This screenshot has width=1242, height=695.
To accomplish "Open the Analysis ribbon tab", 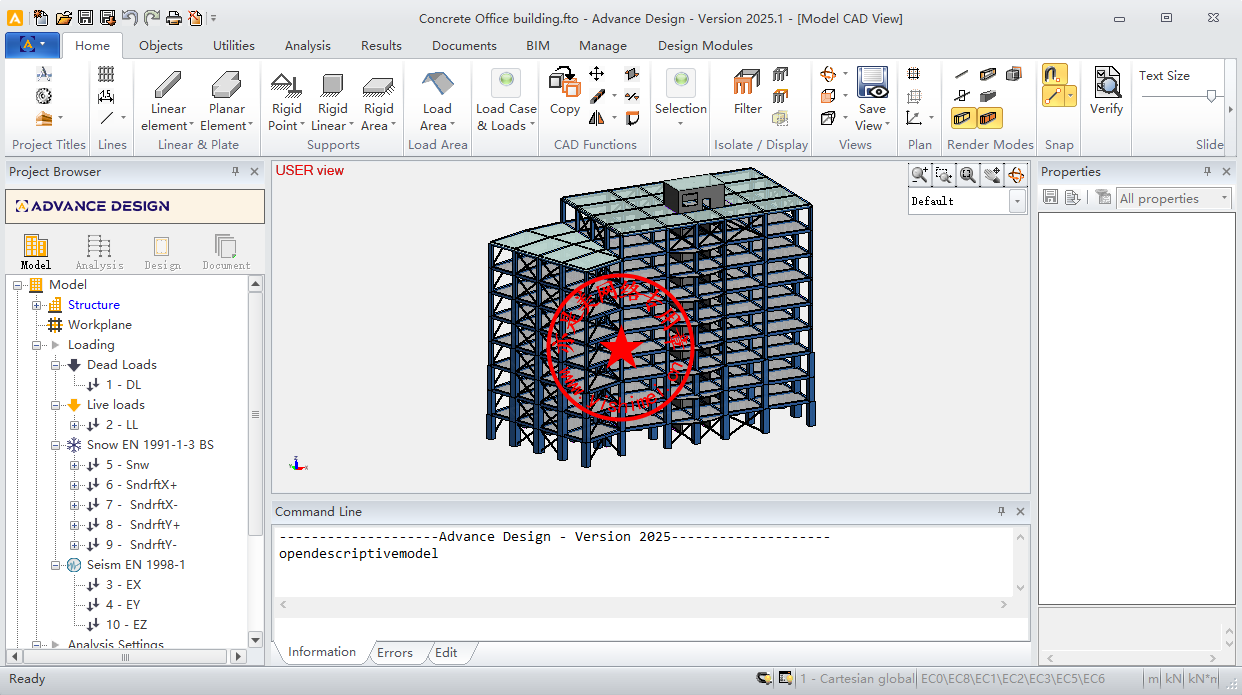I will click(x=307, y=45).
